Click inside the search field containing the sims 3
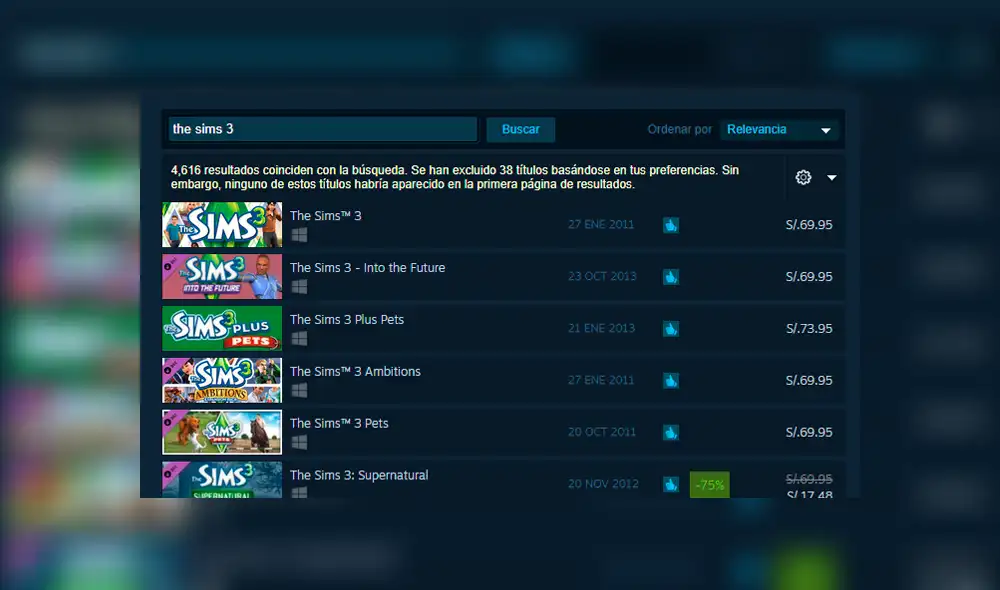 (x=320, y=129)
